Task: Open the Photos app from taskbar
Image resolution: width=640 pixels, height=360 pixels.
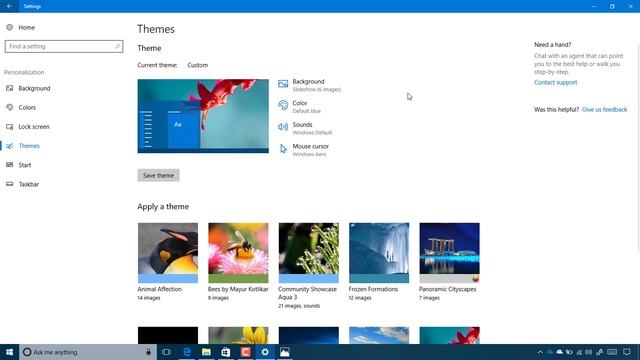Action: [284, 352]
